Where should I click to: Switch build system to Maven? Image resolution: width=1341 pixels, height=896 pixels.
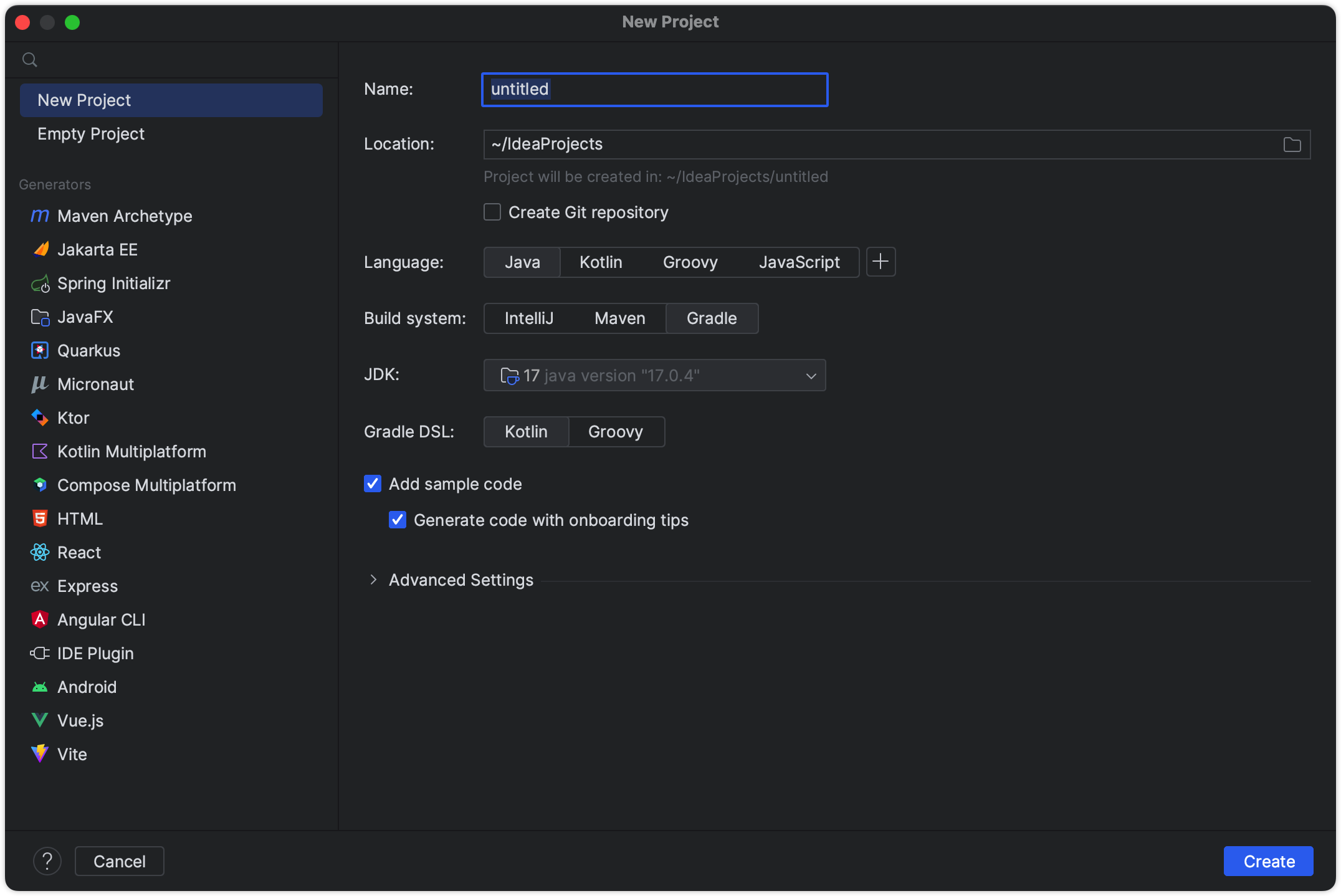coord(619,318)
